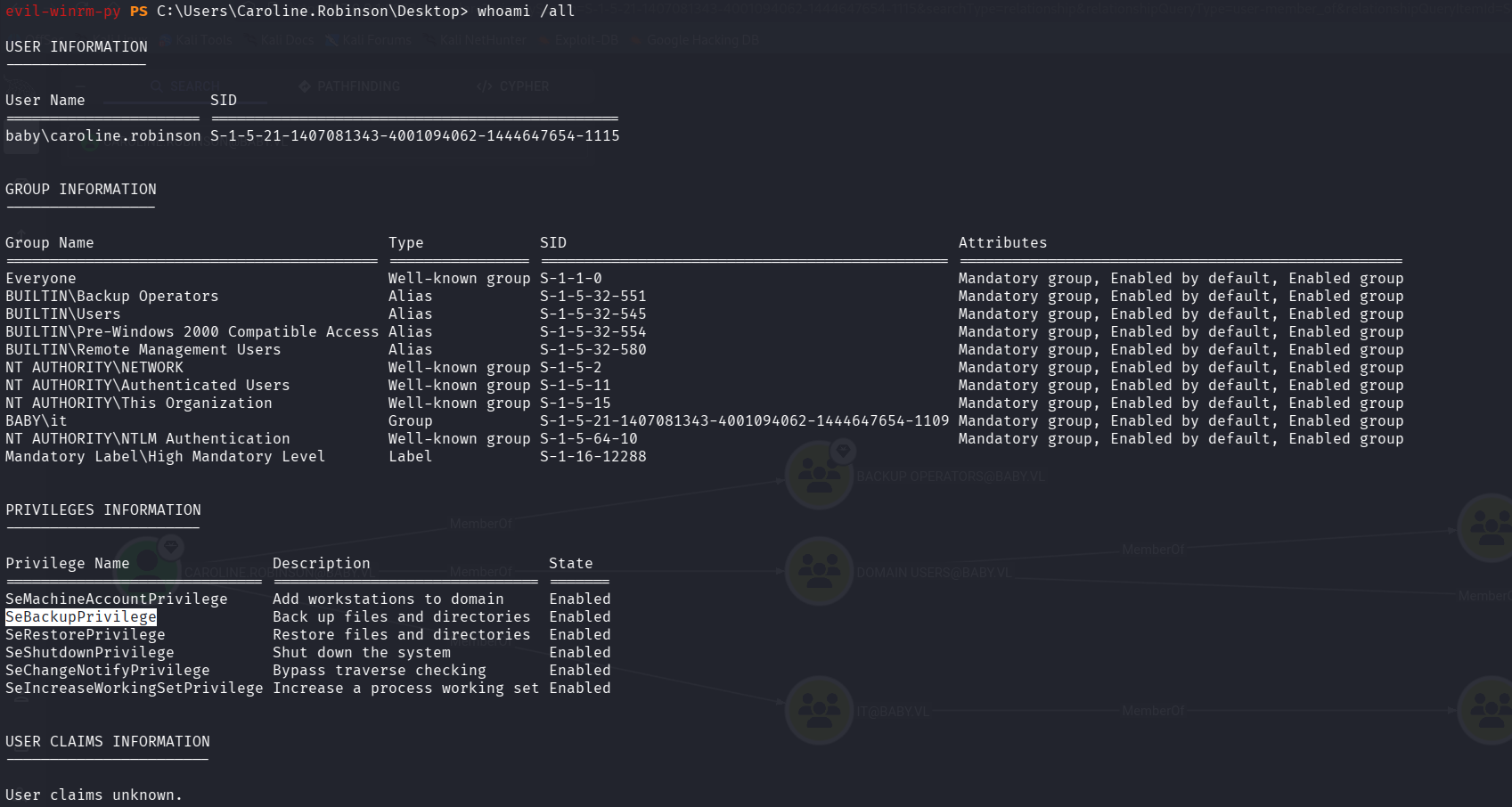The width and height of the screenshot is (1512, 807).
Task: Open the Kali Forums bookmark in background browser
Action: tap(368, 40)
